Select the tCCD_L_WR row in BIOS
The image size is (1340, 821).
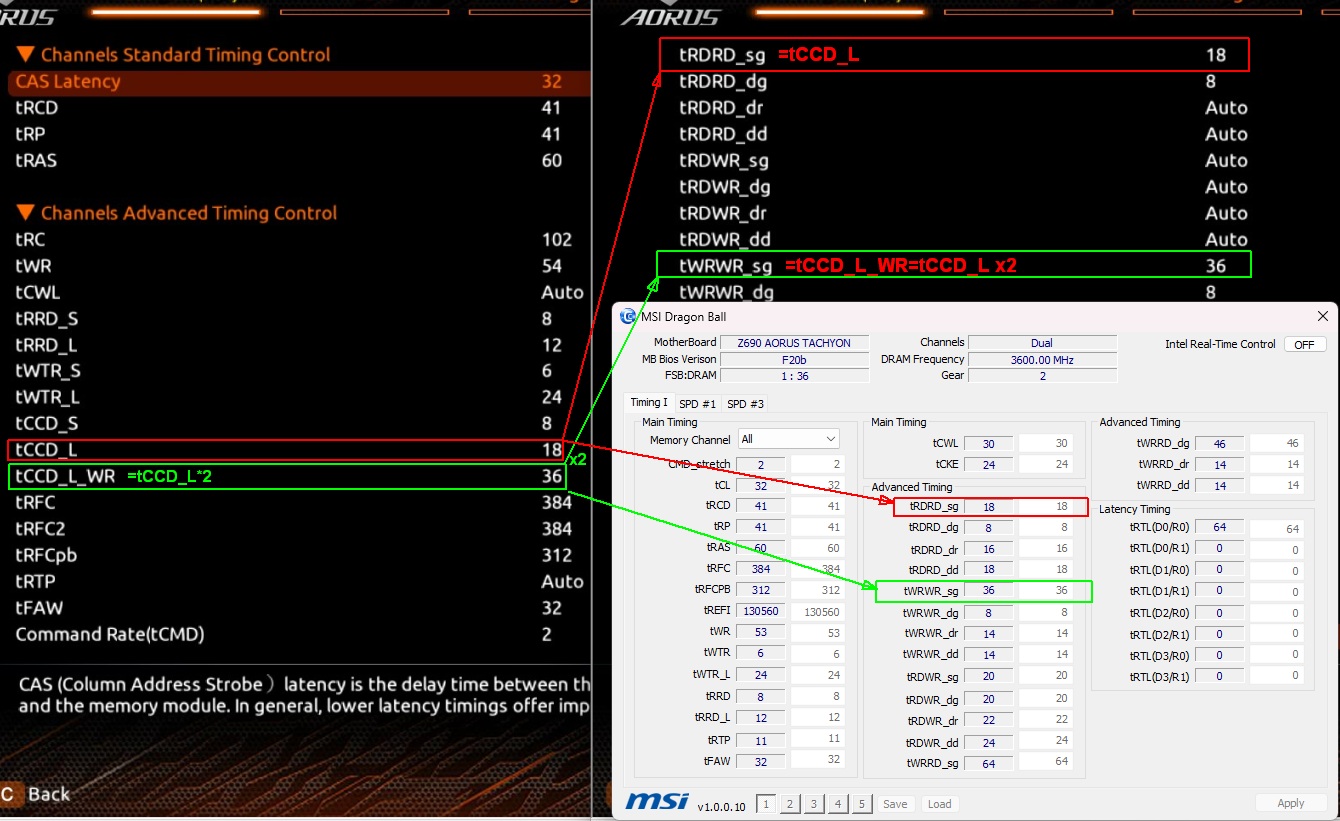pos(287,477)
